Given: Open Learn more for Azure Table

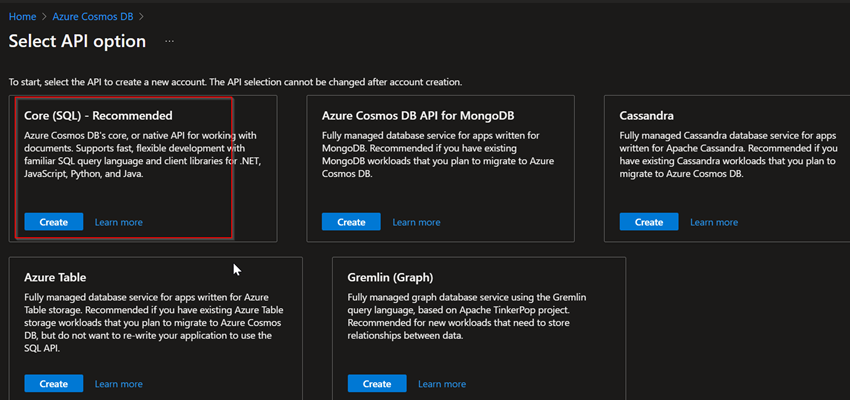Looking at the screenshot, I should click(119, 384).
